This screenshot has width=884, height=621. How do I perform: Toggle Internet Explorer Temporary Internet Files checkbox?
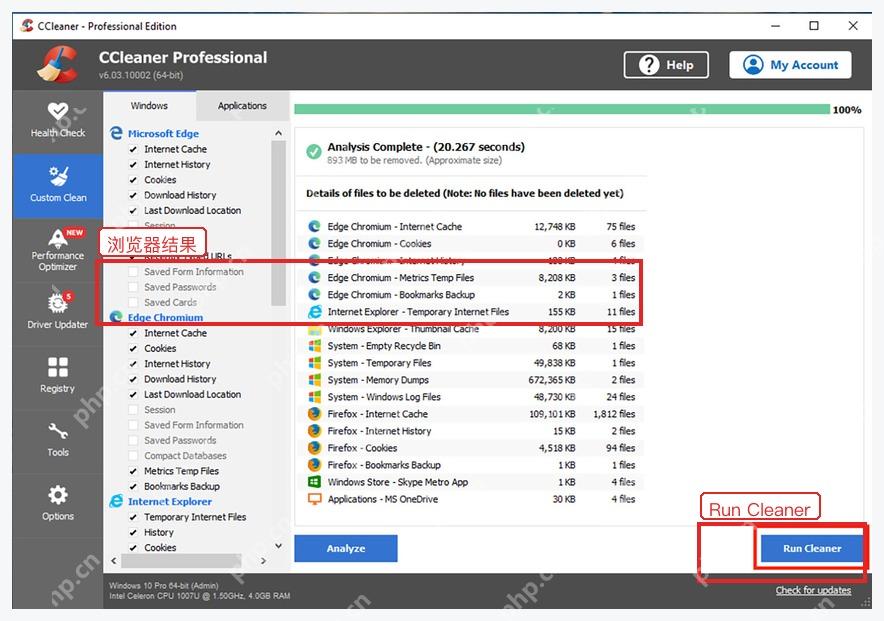point(133,517)
